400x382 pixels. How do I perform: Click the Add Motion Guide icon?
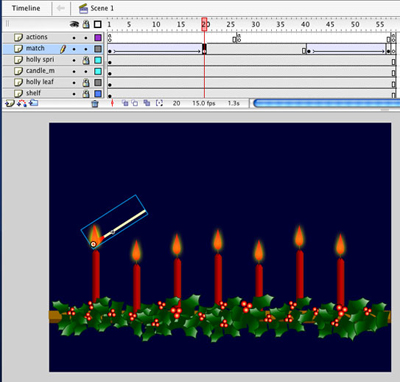click(22, 104)
